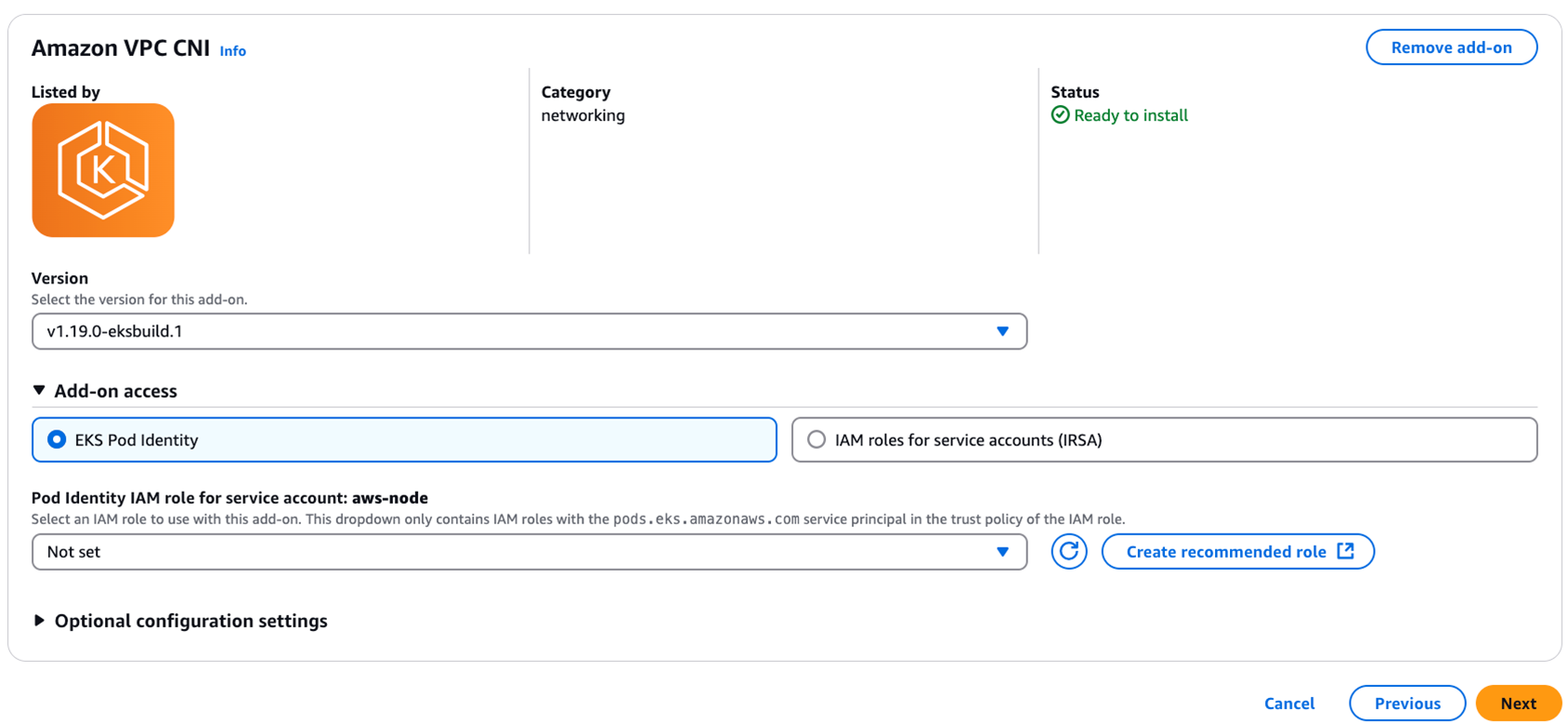Click 'Select the version for this add-on.' hint
Screen dimensions: 1568x724
coord(139,299)
